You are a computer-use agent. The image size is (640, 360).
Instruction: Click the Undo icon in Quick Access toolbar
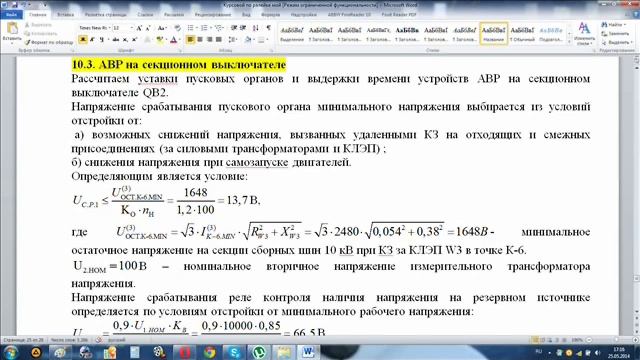point(24,5)
